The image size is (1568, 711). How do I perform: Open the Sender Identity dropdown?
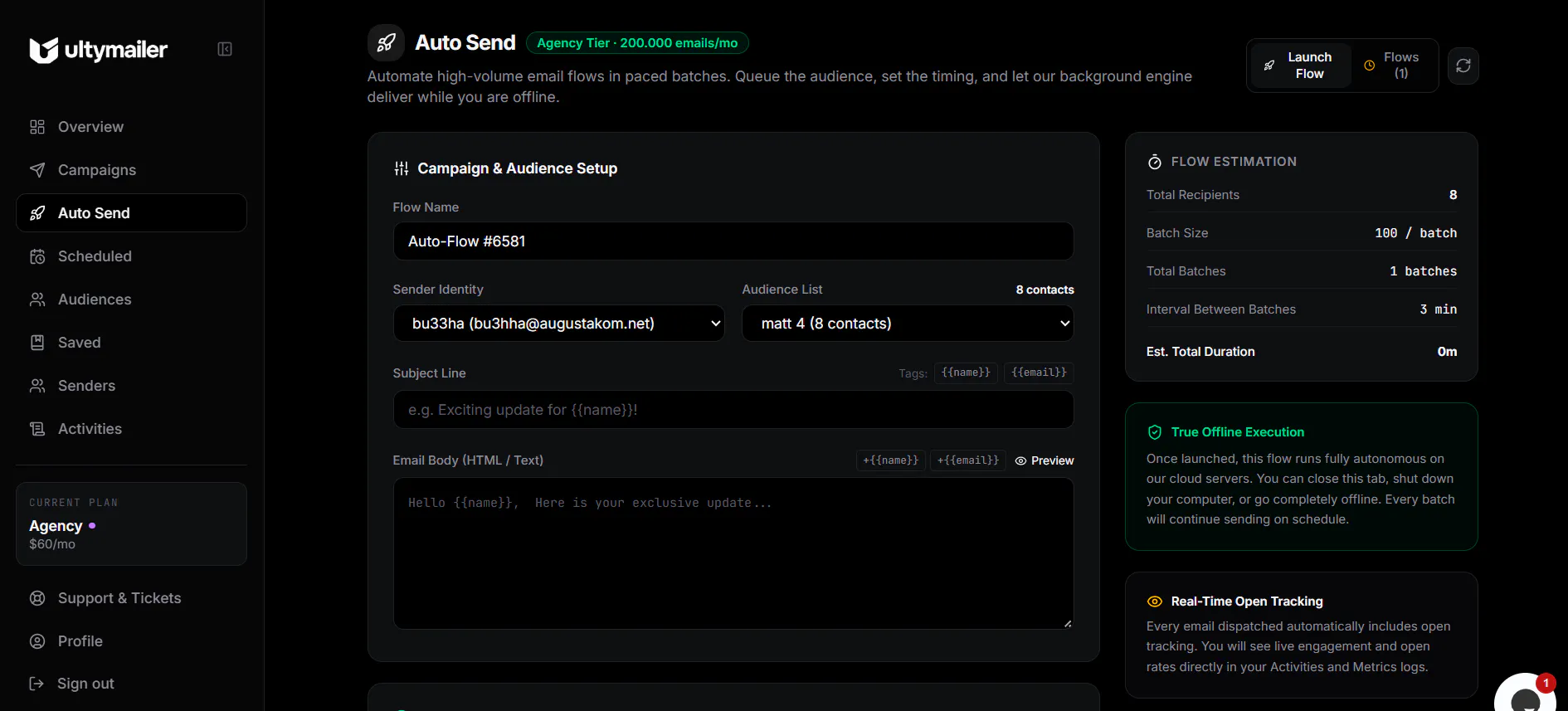[x=559, y=324]
